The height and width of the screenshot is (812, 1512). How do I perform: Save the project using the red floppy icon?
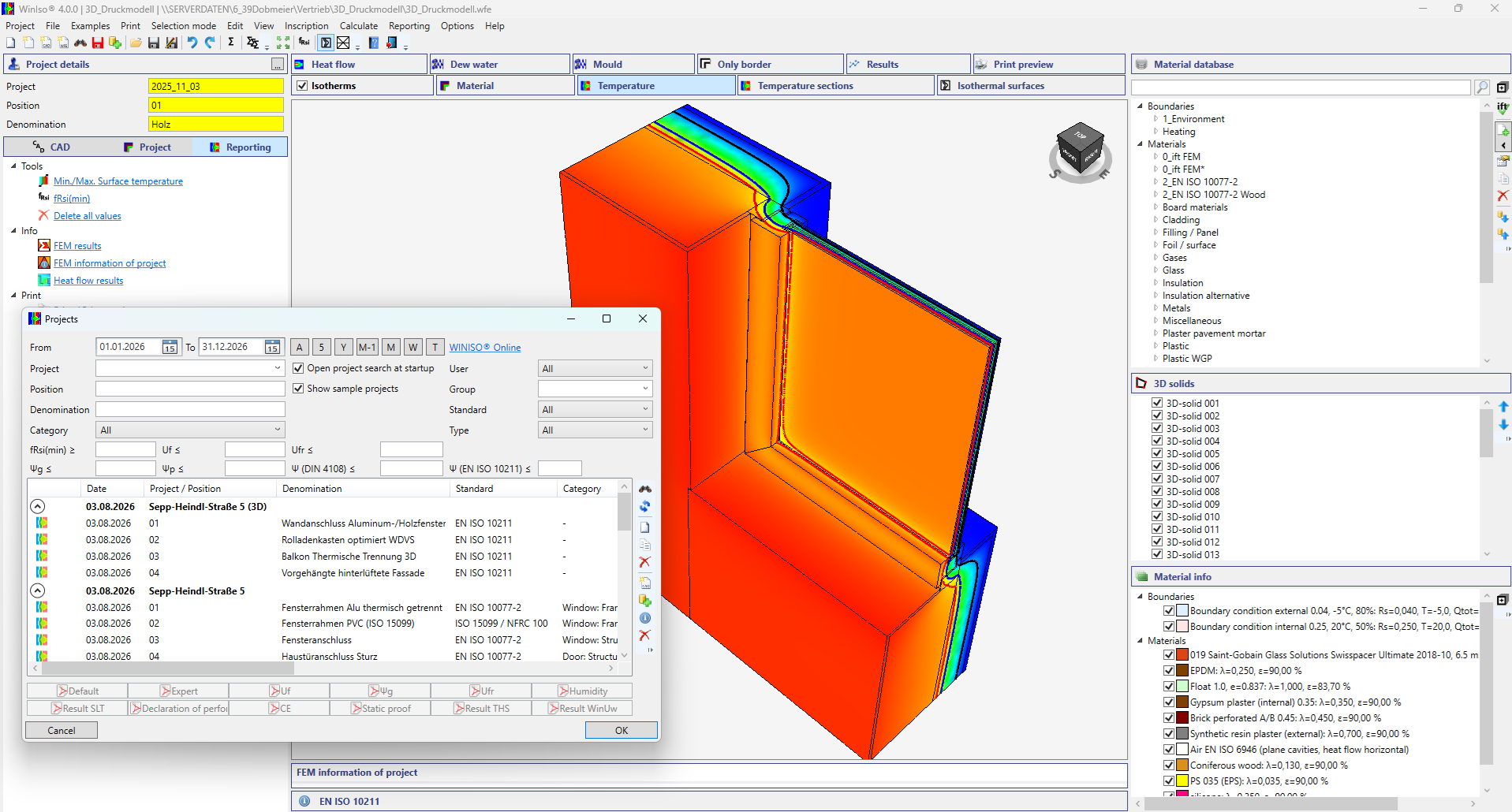98,43
